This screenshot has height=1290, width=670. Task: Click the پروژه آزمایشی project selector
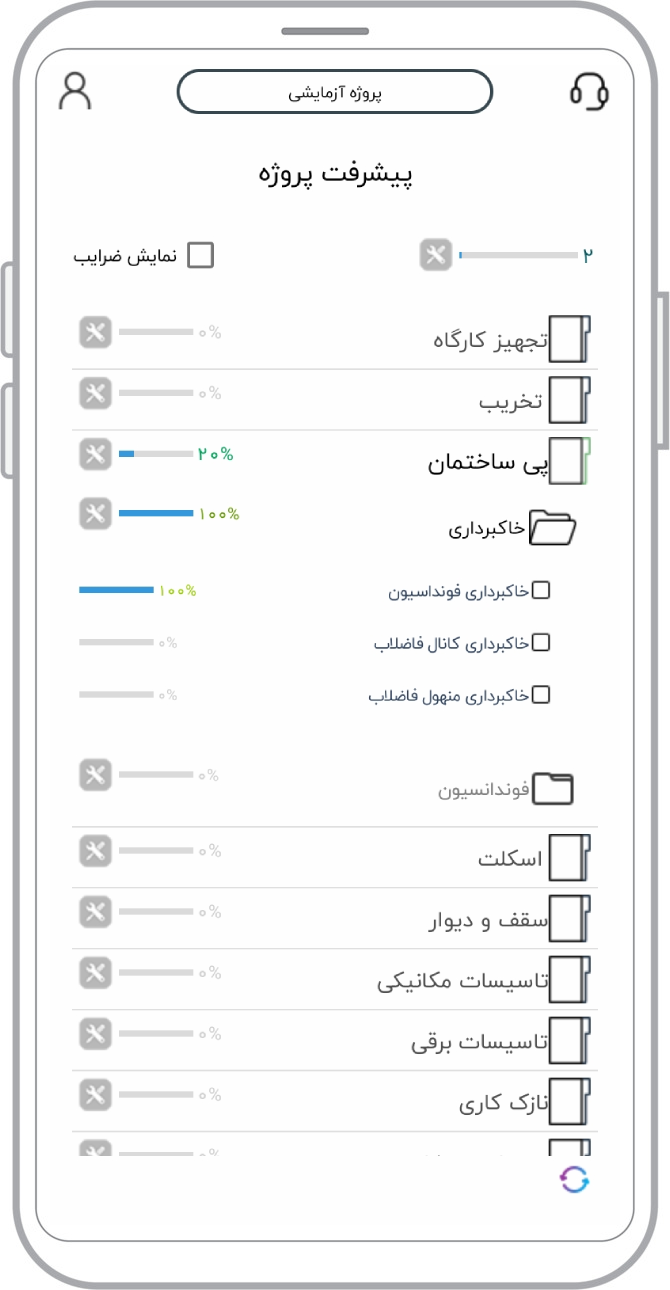[x=335, y=92]
